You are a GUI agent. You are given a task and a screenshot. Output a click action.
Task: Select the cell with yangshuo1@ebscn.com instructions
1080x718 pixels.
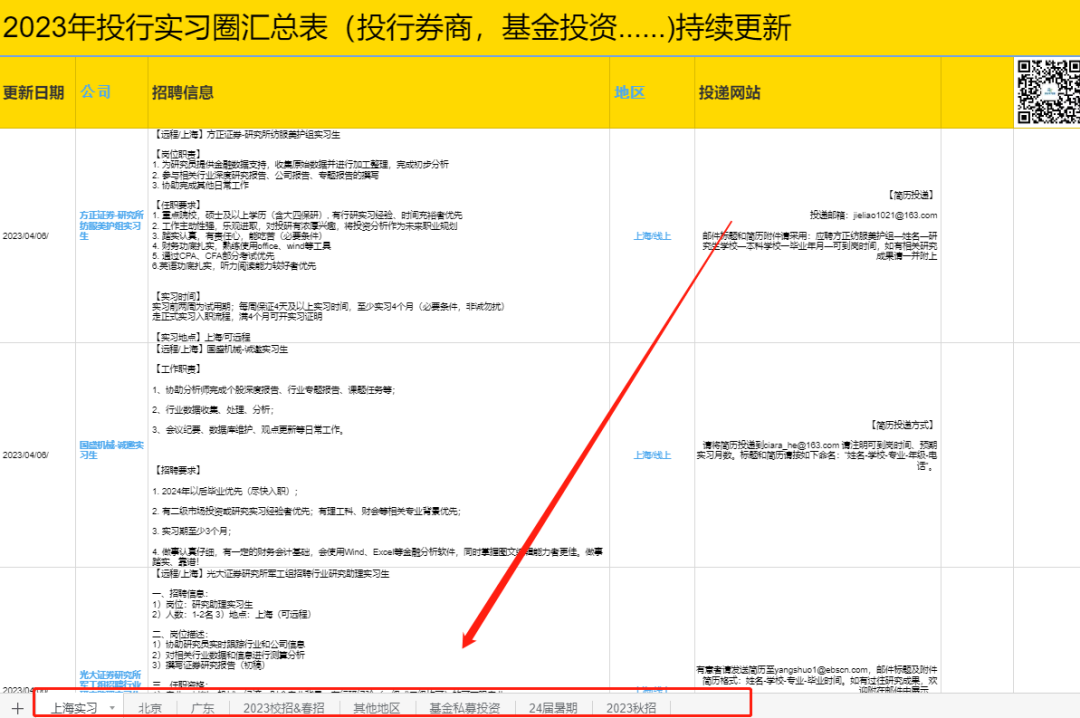(818, 630)
